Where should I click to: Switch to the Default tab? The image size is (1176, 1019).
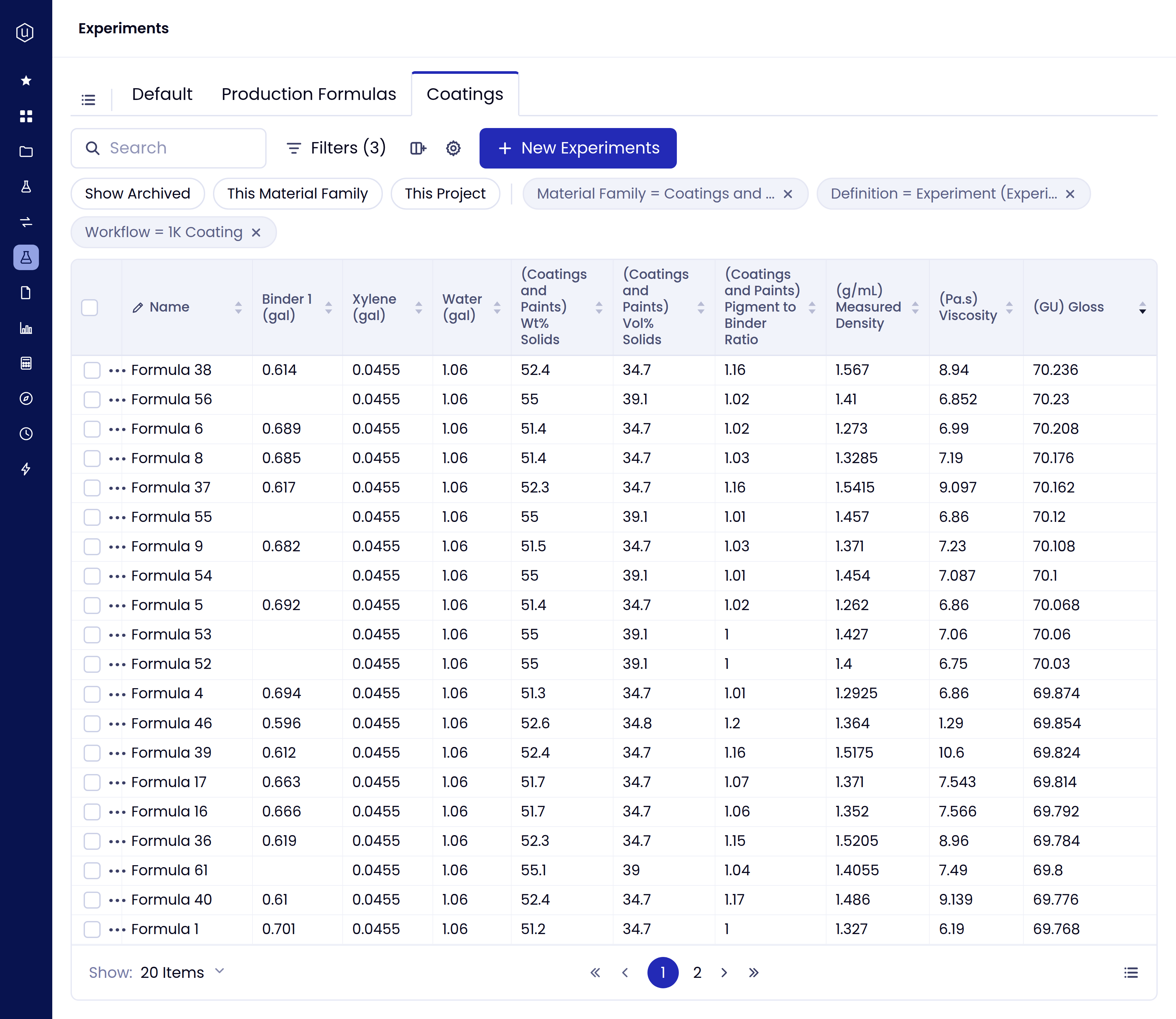162,94
